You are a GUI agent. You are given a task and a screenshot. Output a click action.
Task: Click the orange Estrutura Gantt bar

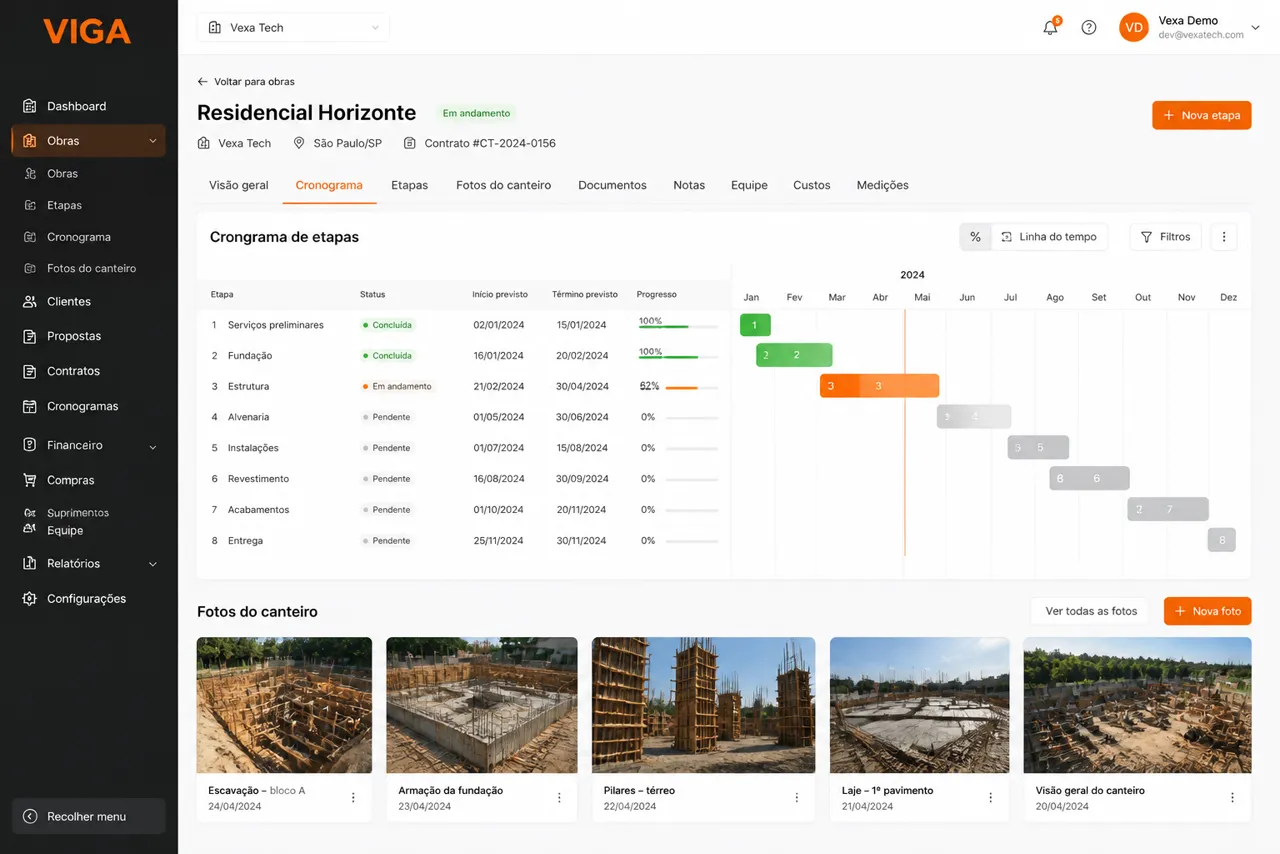(880, 386)
